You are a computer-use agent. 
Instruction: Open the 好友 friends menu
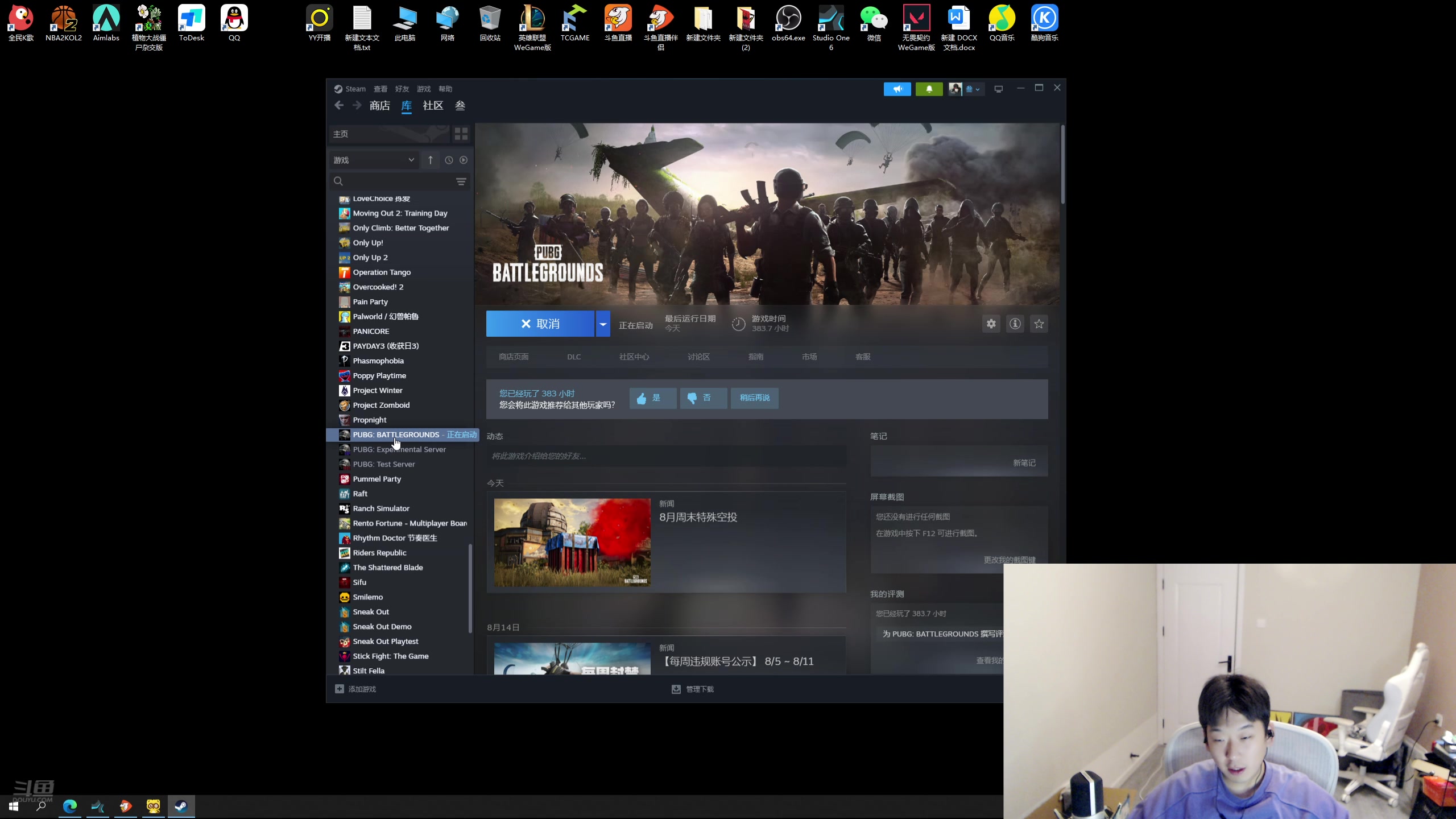(402, 89)
